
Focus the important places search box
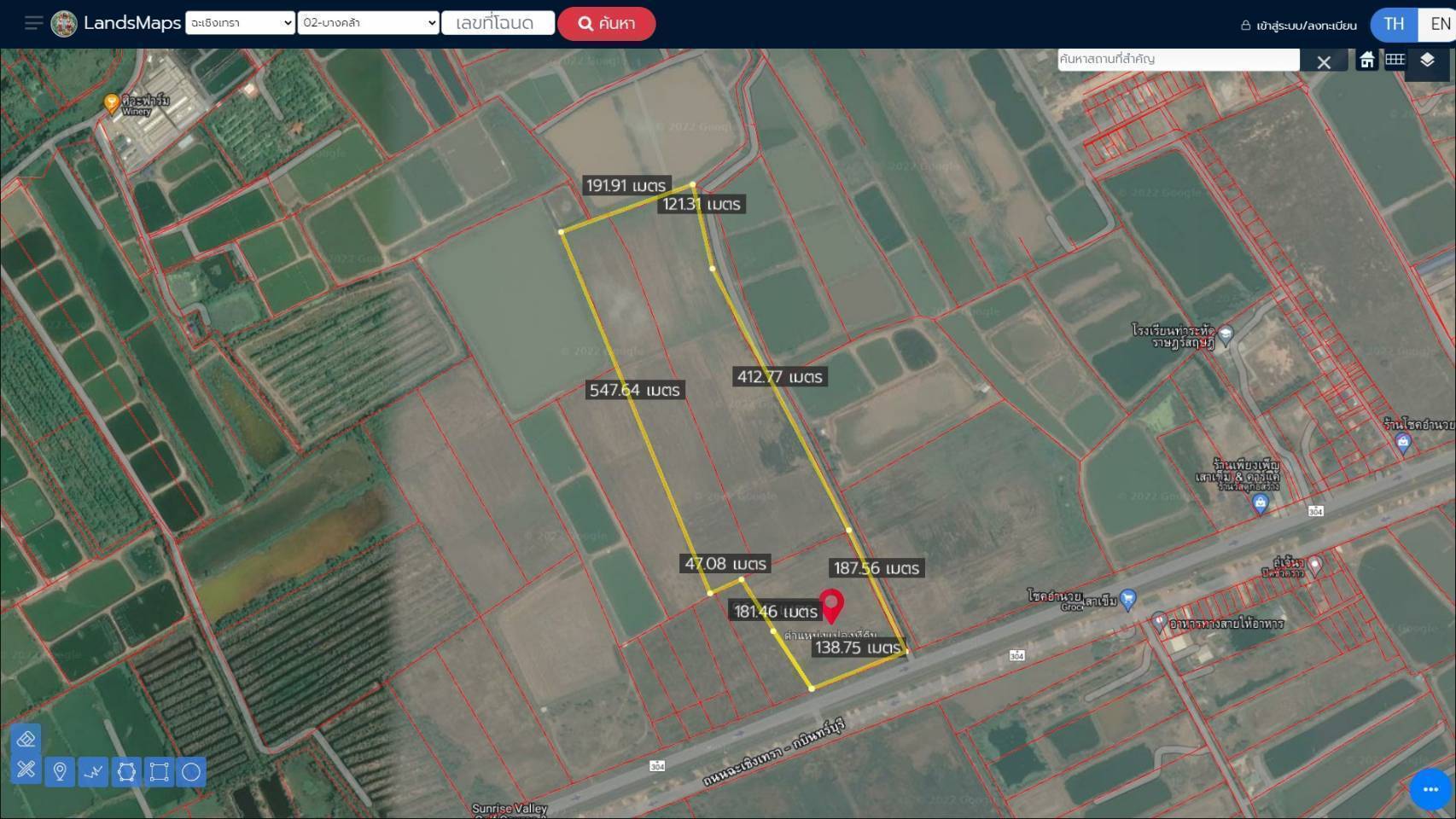point(1178,59)
